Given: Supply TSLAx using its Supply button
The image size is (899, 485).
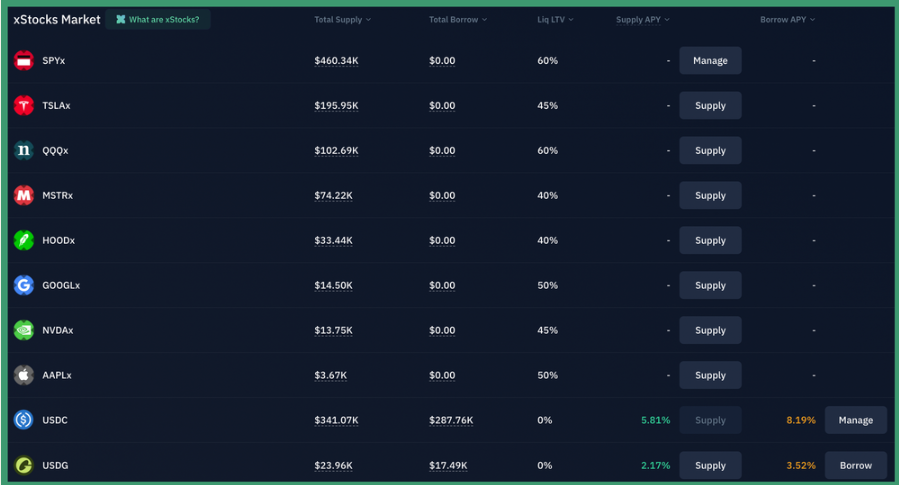Looking at the screenshot, I should point(710,106).
